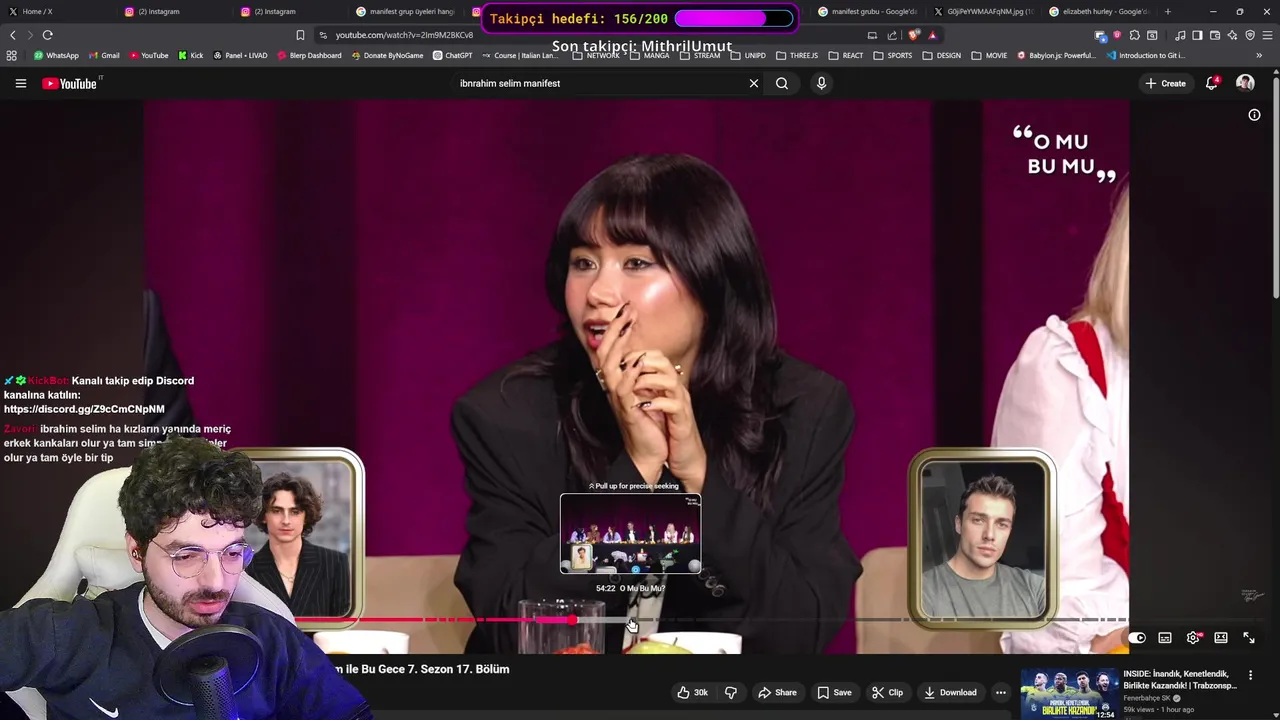Toggle the browser sidebar panel
The height and width of the screenshot is (720, 1280).
(1197, 35)
